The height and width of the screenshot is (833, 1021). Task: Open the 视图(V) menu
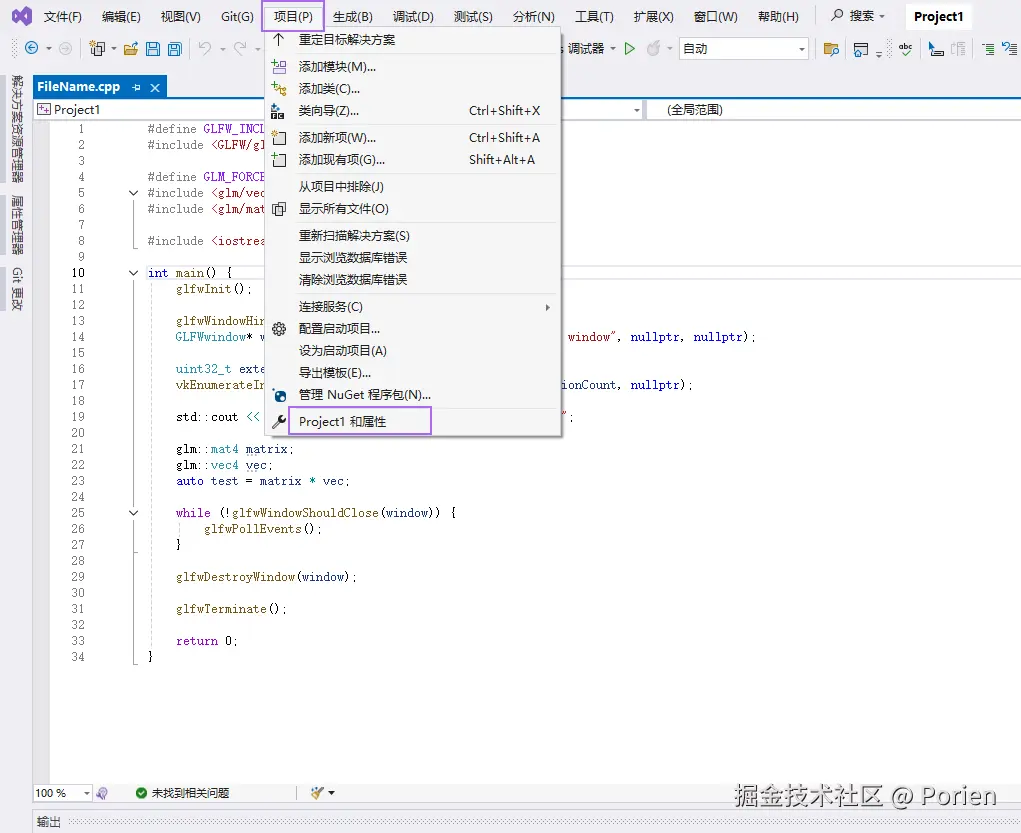[180, 16]
